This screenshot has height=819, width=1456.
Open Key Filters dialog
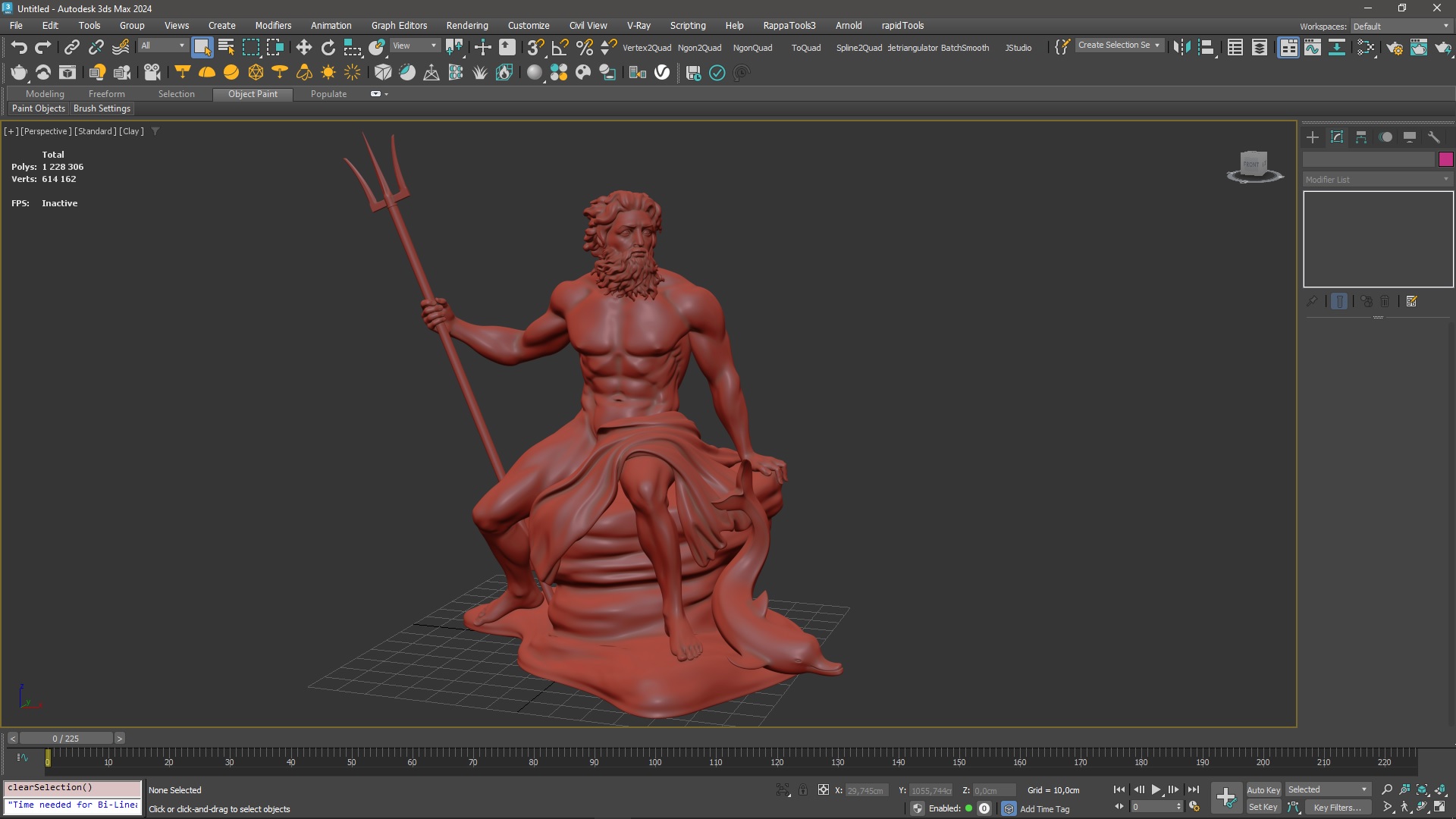pos(1337,808)
